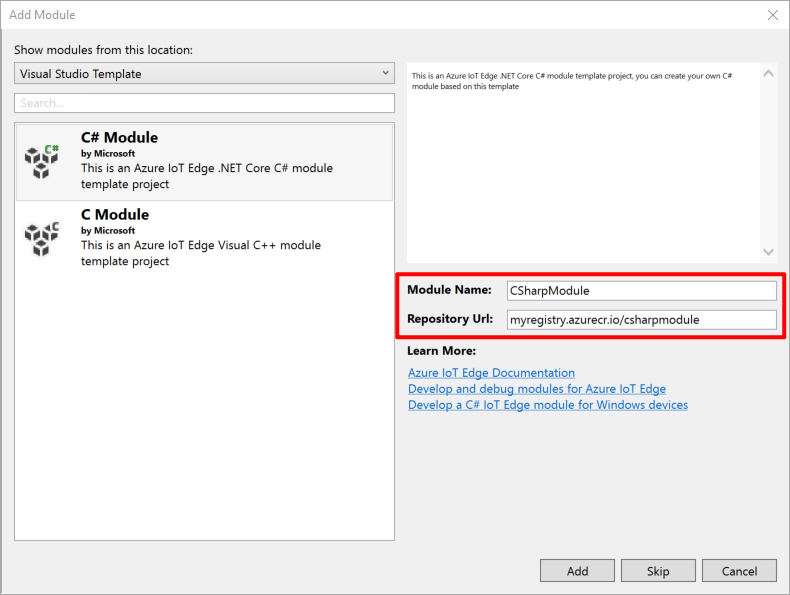Click the description scroll down arrow
790x595 pixels.
pyautogui.click(x=768, y=252)
